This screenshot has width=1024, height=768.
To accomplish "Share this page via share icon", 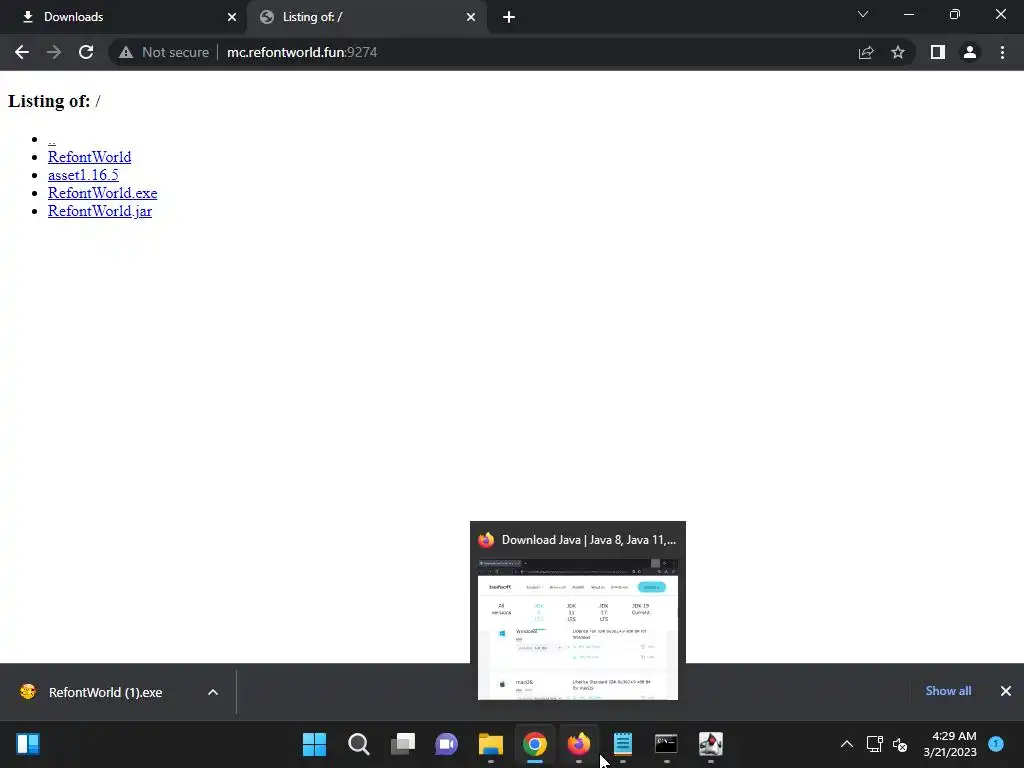I will [866, 52].
